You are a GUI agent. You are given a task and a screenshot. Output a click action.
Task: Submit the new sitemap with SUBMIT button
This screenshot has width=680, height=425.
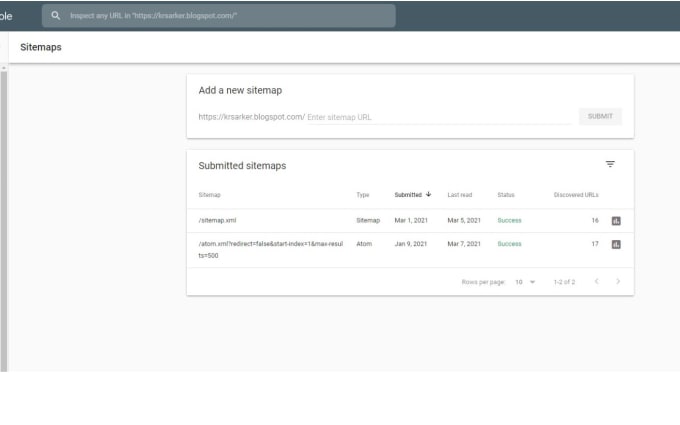600,116
